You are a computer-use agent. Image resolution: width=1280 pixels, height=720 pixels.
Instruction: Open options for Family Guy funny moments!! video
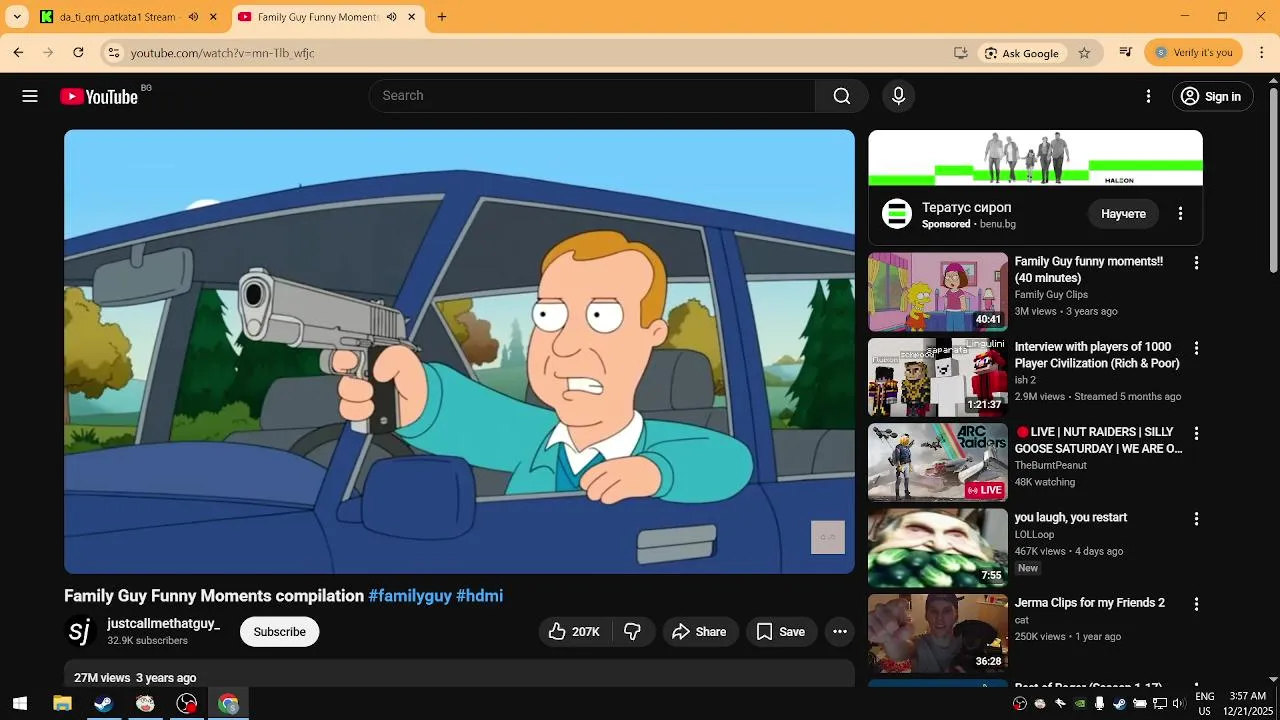pos(1196,263)
